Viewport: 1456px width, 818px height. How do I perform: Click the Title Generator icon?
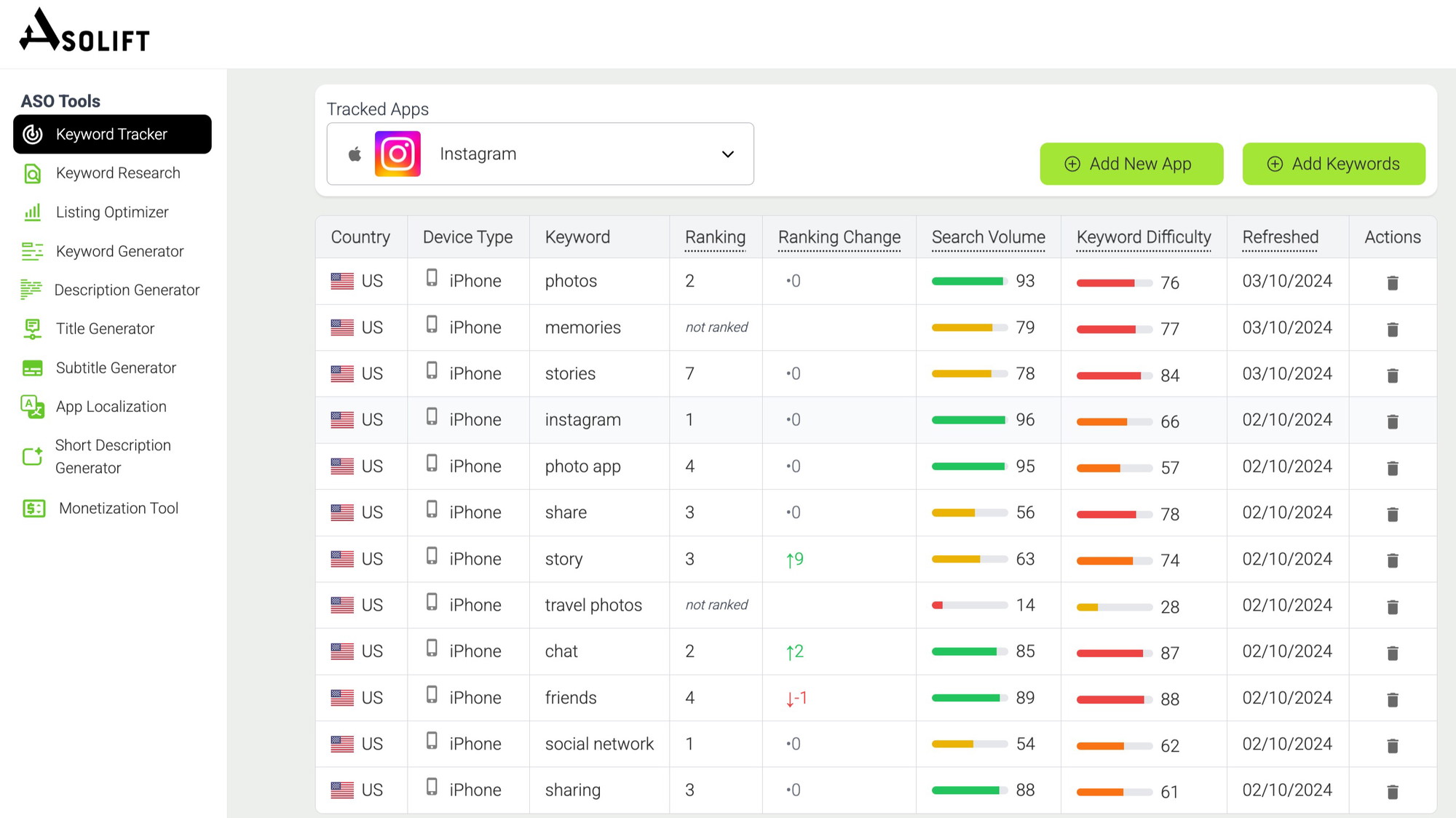click(33, 329)
